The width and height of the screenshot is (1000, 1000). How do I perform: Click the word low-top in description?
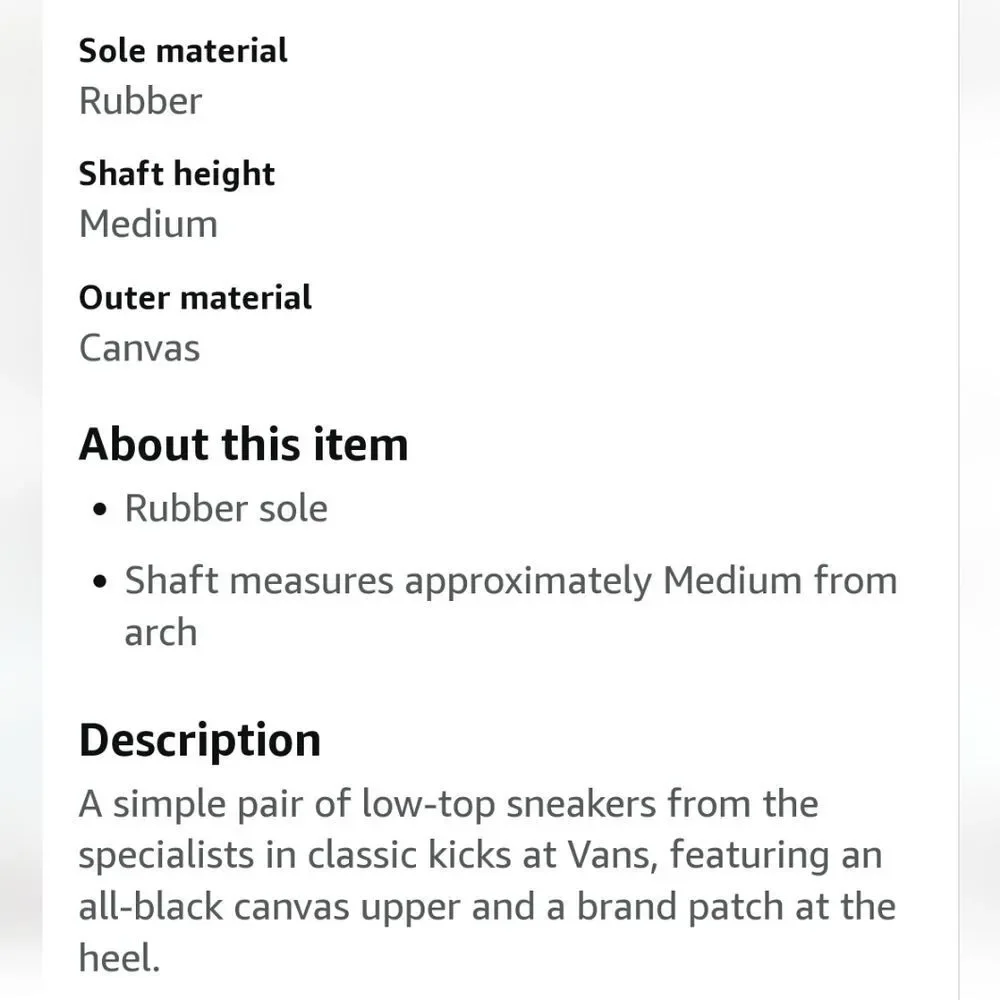429,805
